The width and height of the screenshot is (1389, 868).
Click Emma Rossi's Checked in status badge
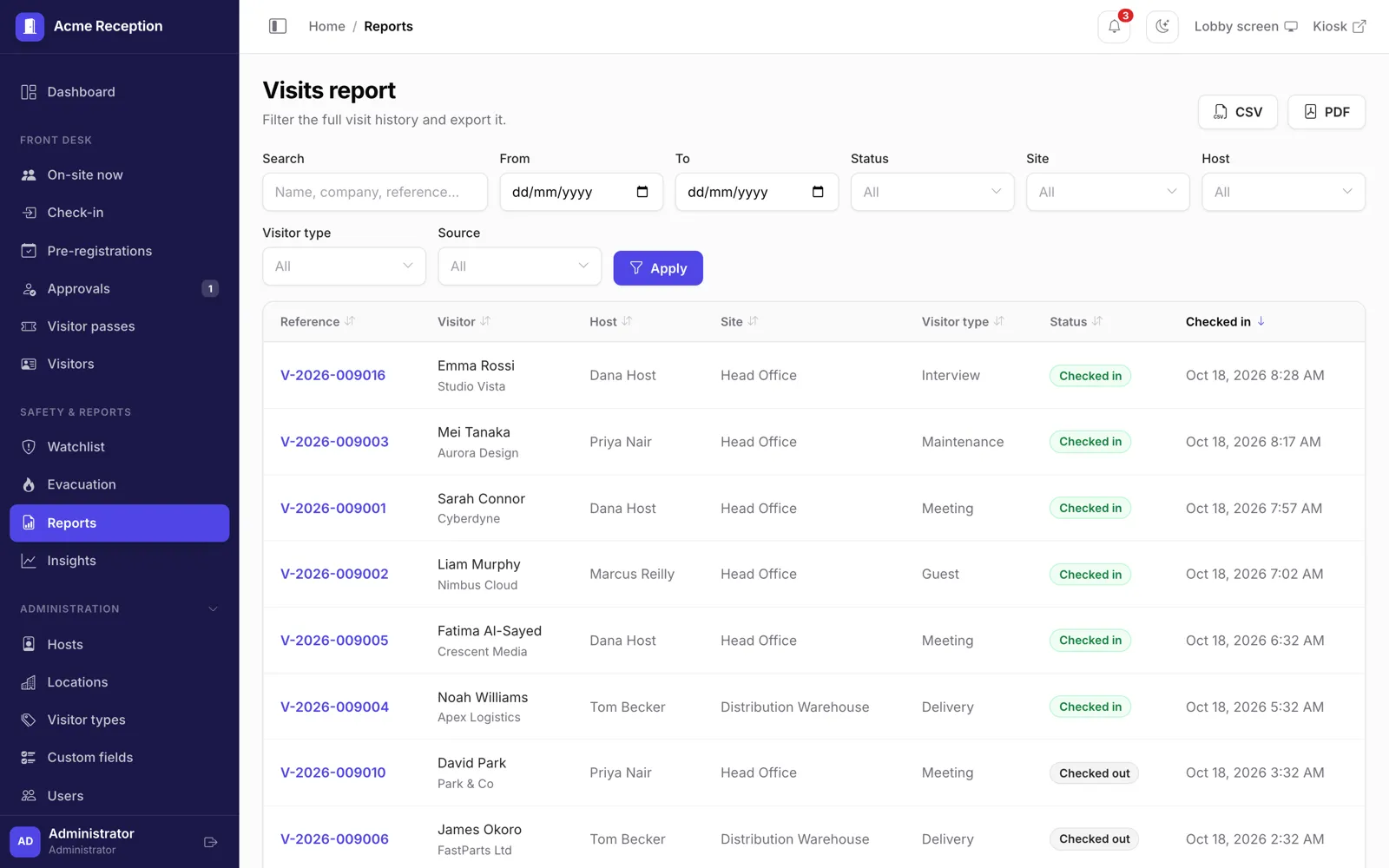[1089, 376]
